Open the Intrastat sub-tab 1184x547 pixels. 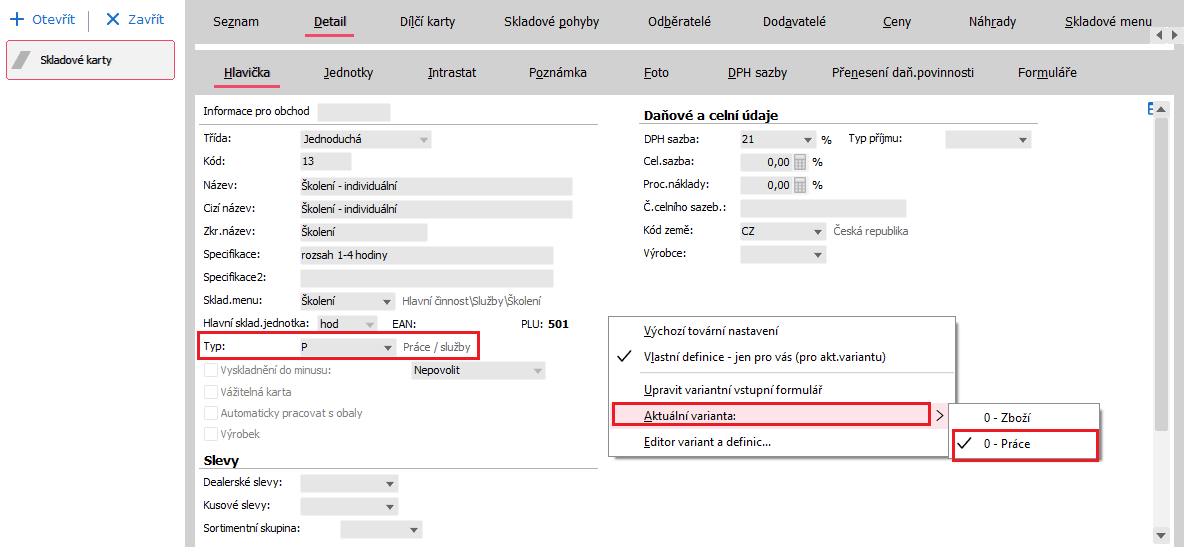click(x=452, y=73)
